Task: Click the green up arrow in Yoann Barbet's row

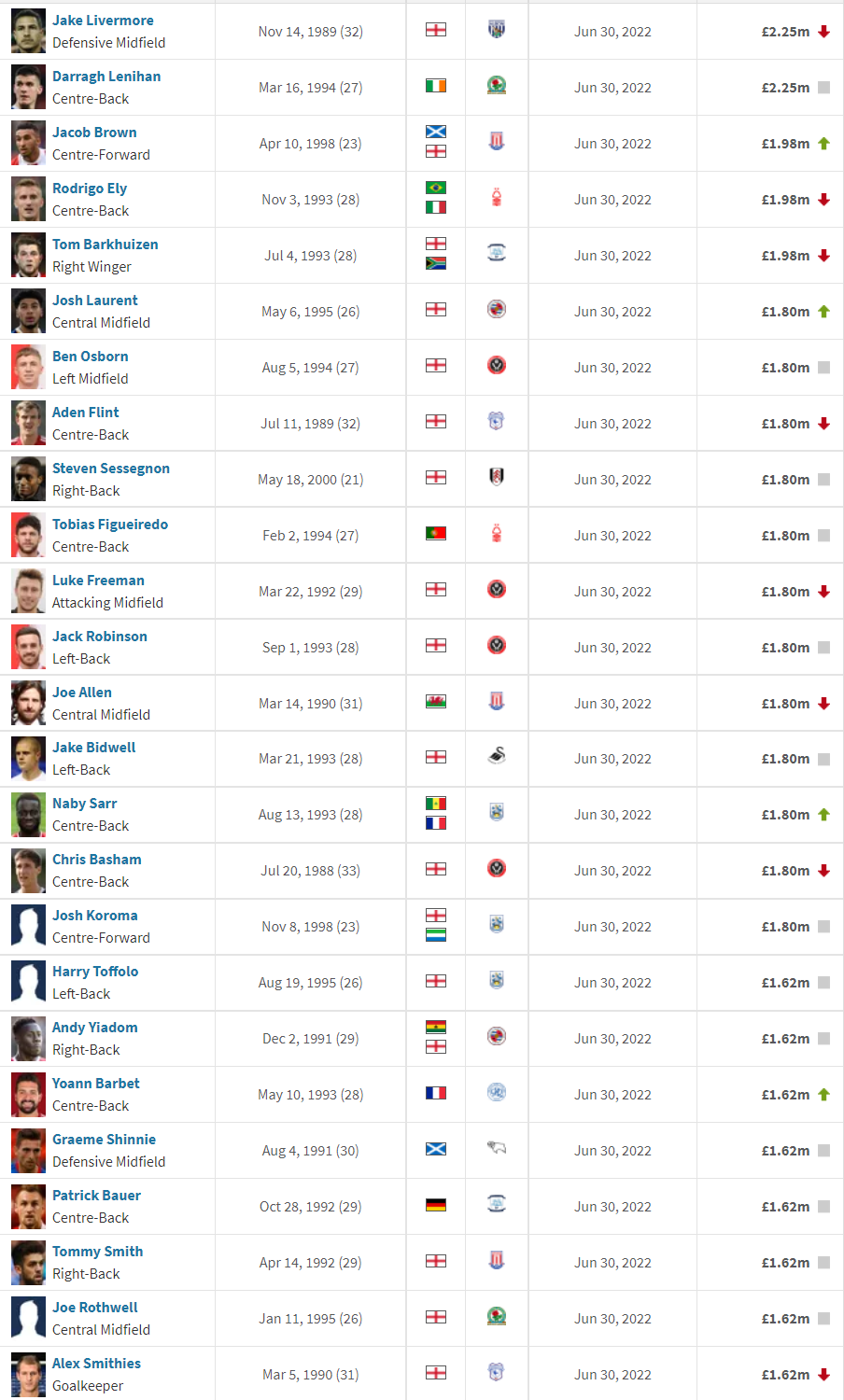Action: click(x=823, y=1095)
